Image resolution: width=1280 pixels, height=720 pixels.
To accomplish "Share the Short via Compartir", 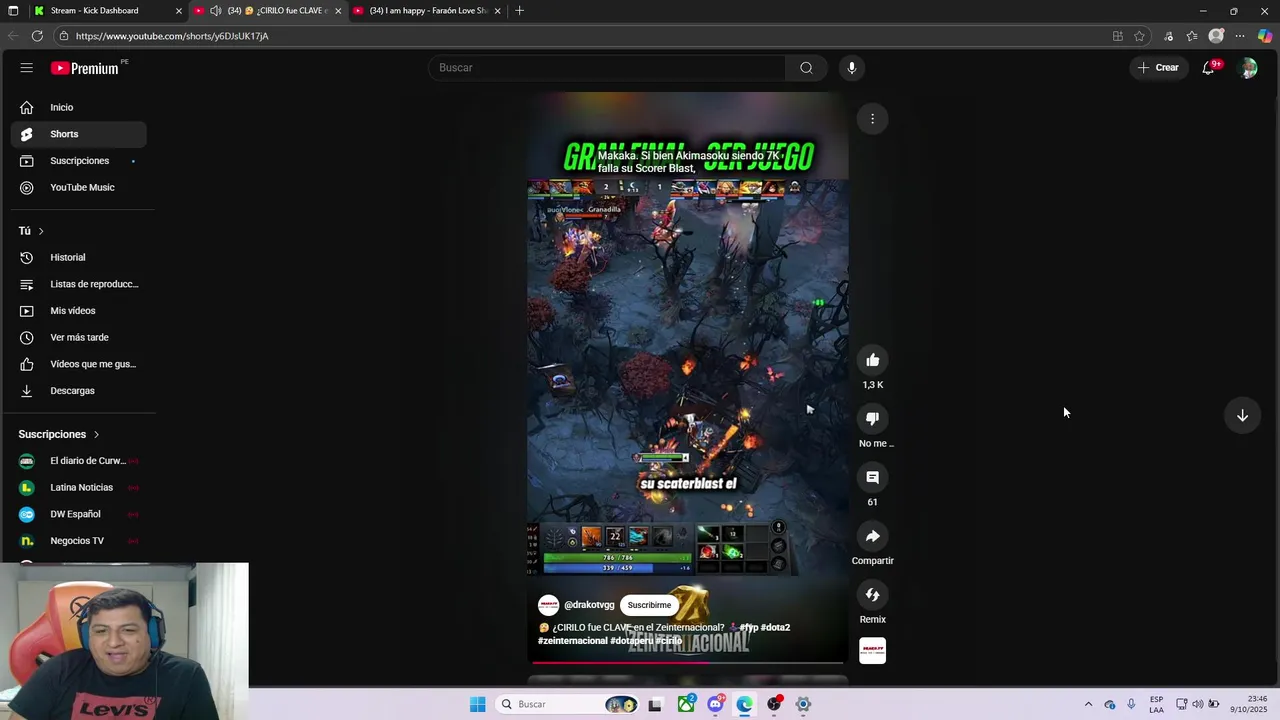I will pos(872,537).
